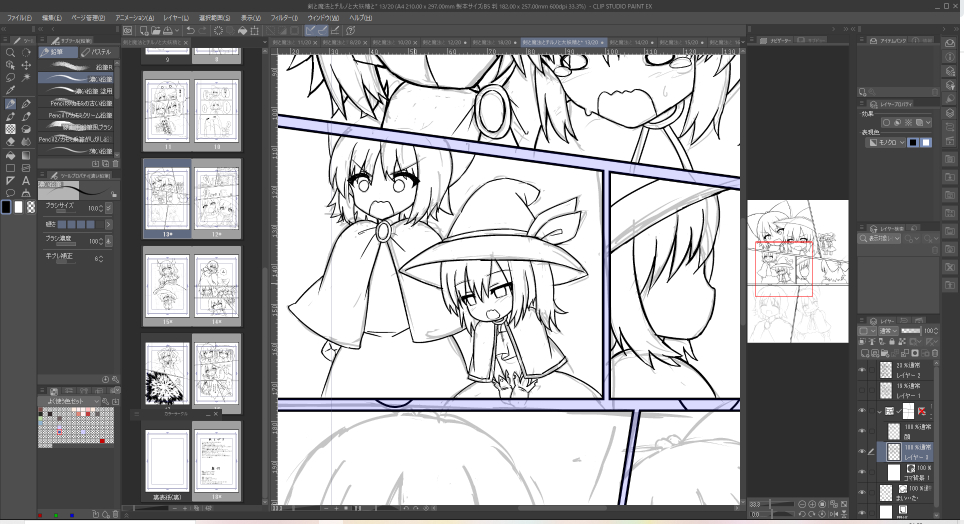
Task: Click Flip horizontal icon in the Navigator
Action: pyautogui.click(x=833, y=514)
